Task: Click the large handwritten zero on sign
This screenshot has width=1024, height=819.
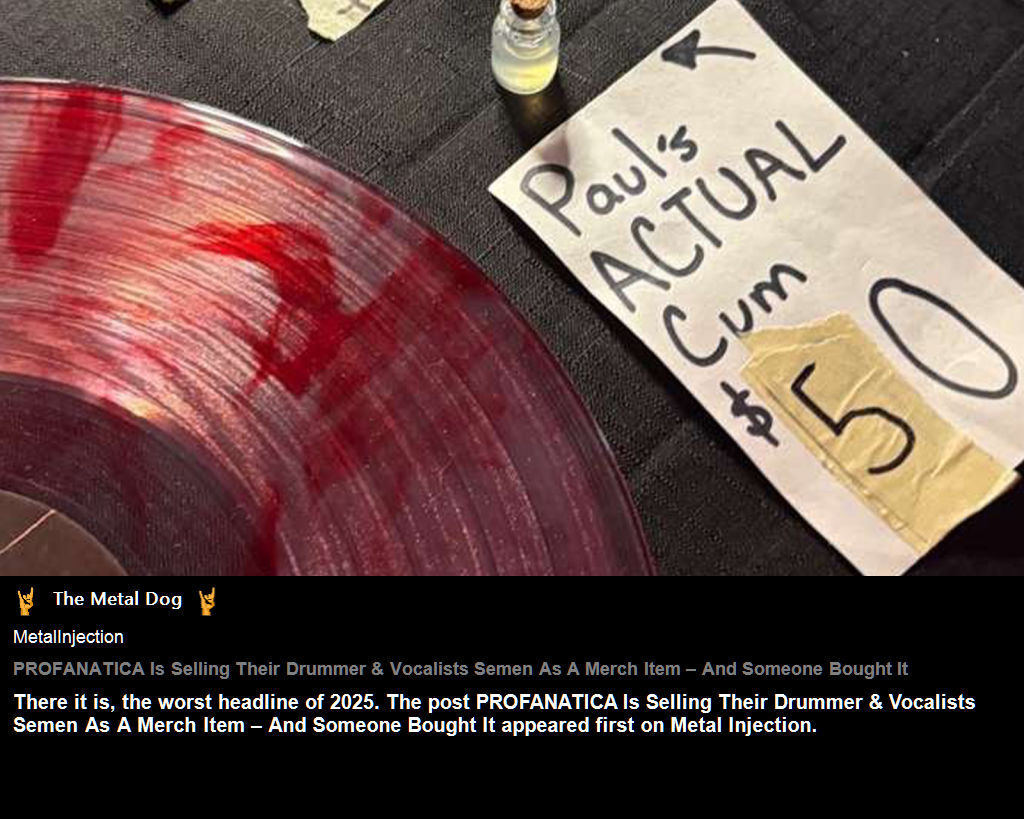Action: (944, 338)
